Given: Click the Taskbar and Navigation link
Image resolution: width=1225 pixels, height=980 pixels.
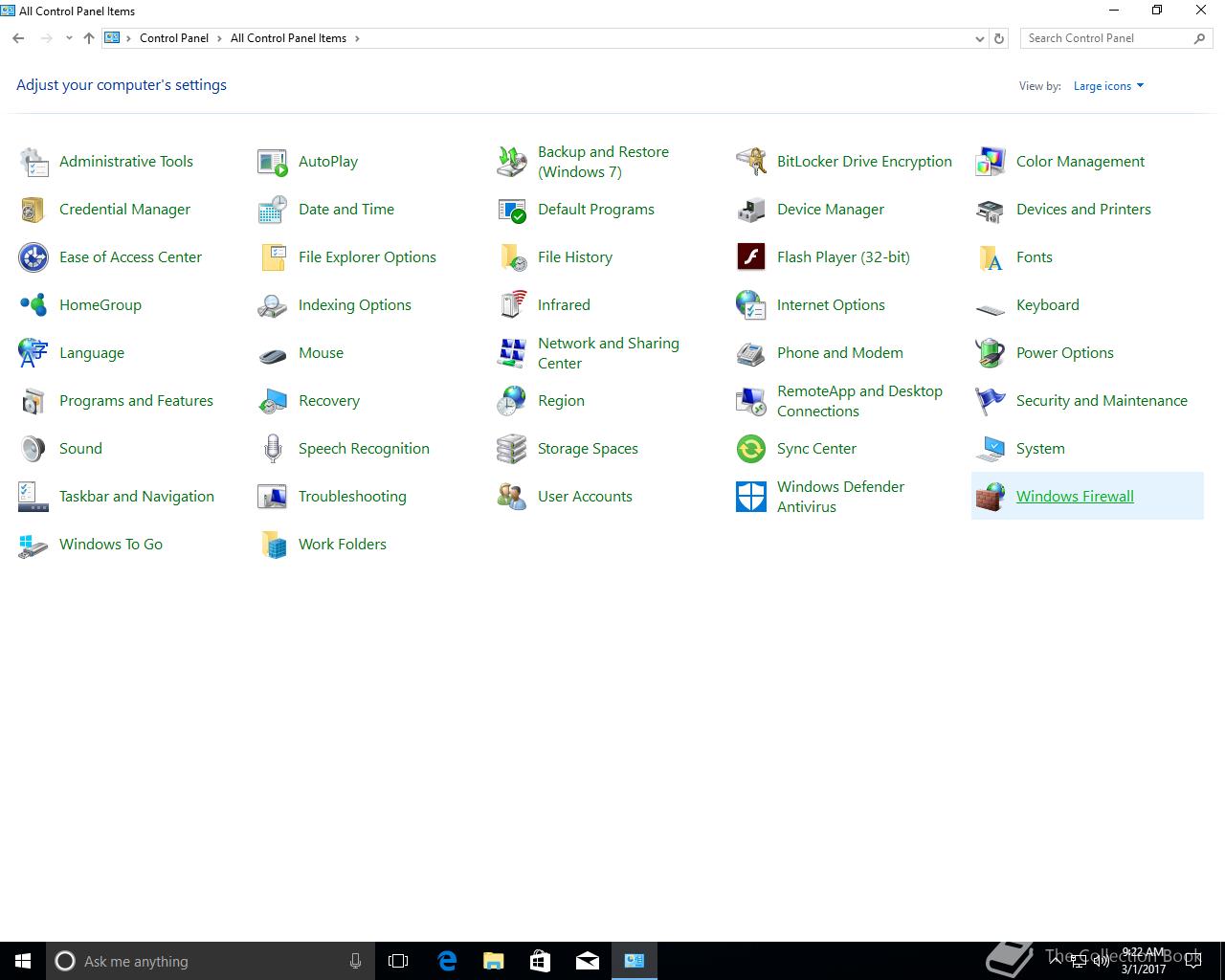Looking at the screenshot, I should (x=137, y=497).
